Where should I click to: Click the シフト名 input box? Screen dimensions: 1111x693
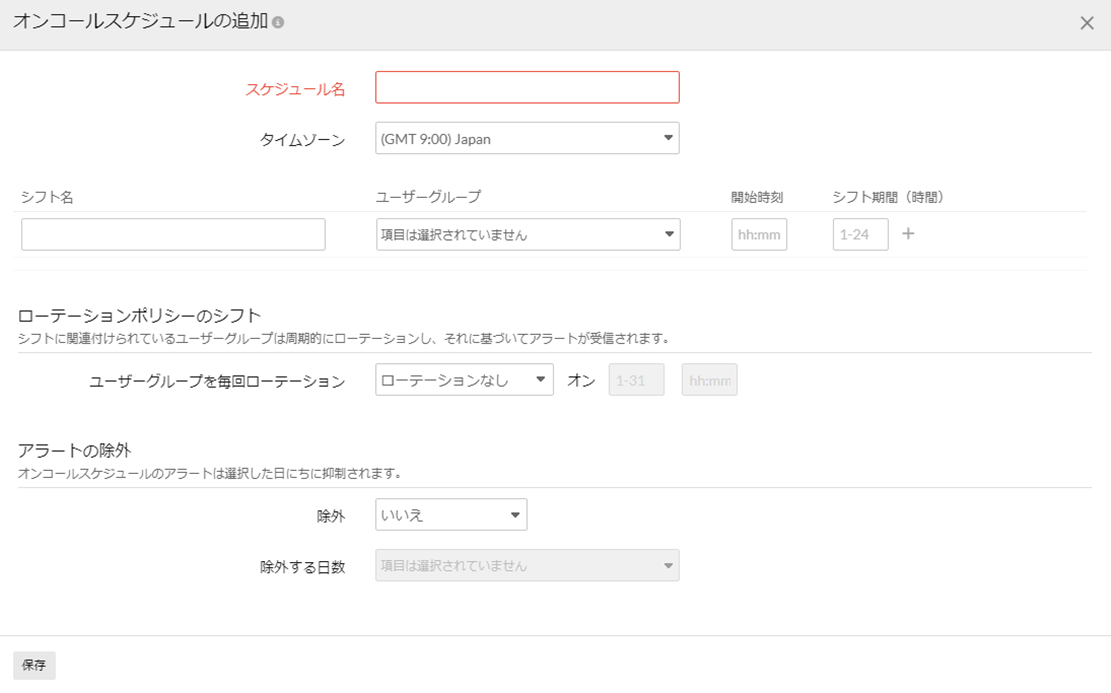tap(173, 235)
